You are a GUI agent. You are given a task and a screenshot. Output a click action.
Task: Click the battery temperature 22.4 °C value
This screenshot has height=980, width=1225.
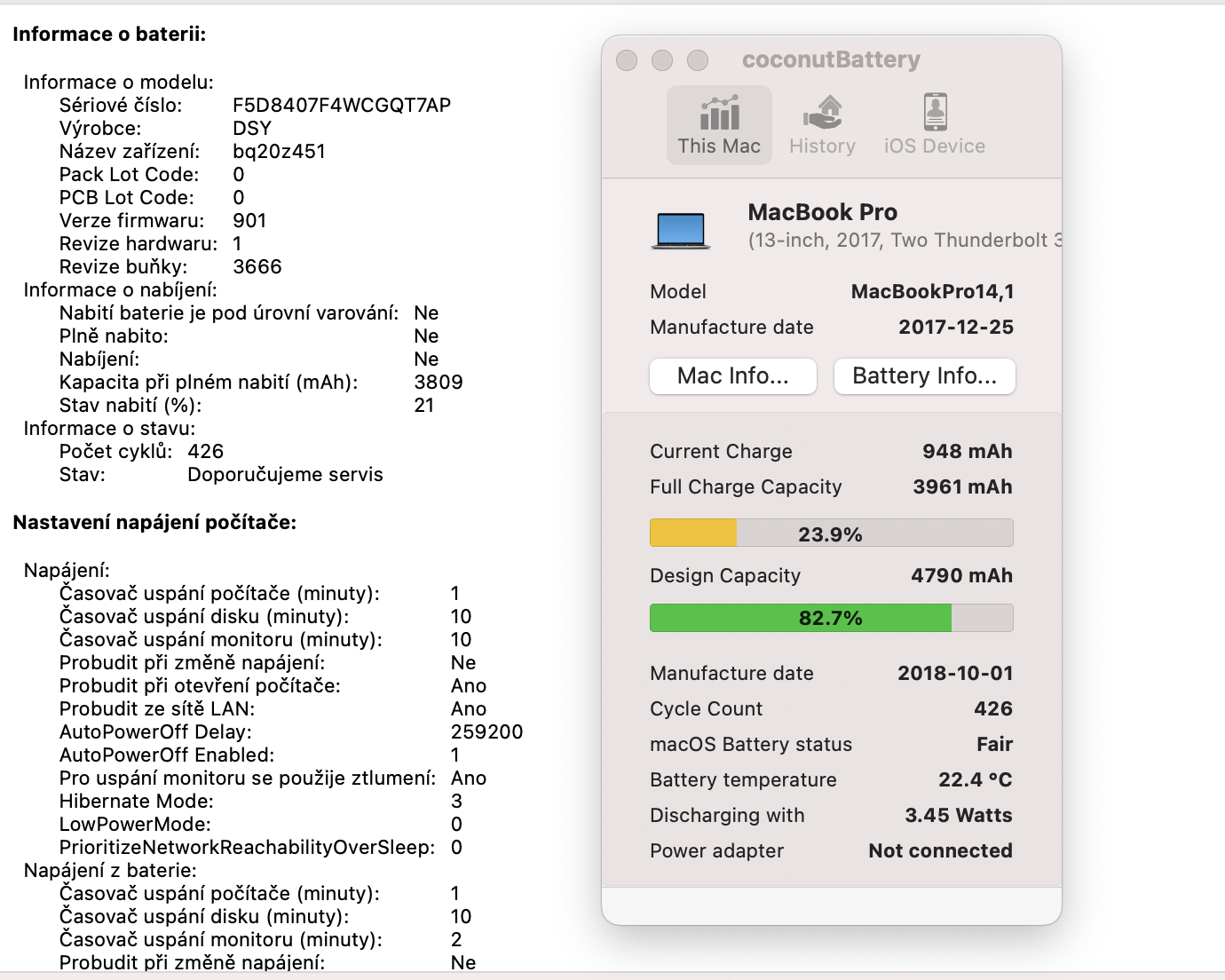pyautogui.click(x=975, y=779)
